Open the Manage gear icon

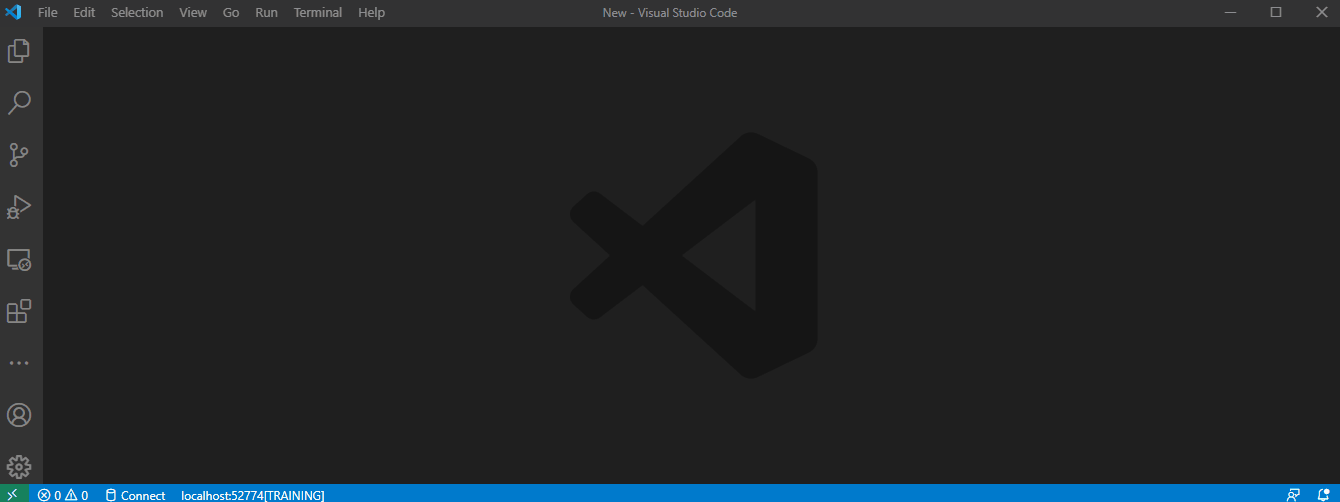pos(19,467)
